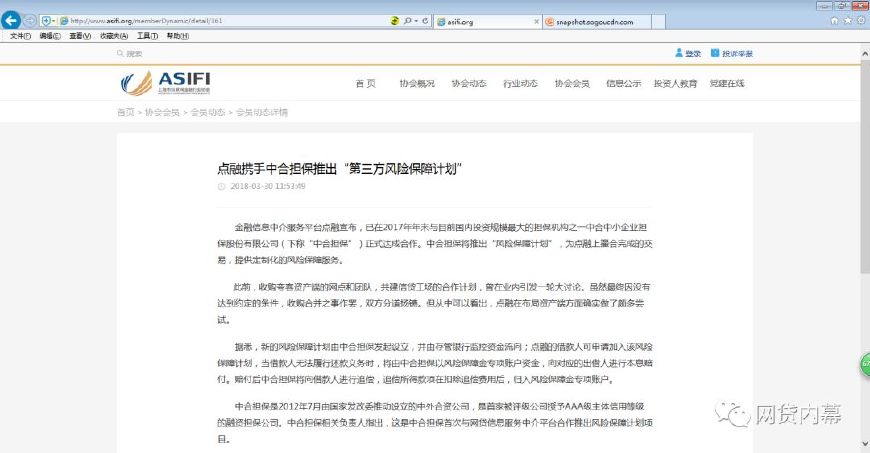Click the scrollbar up arrow

pos(864,53)
